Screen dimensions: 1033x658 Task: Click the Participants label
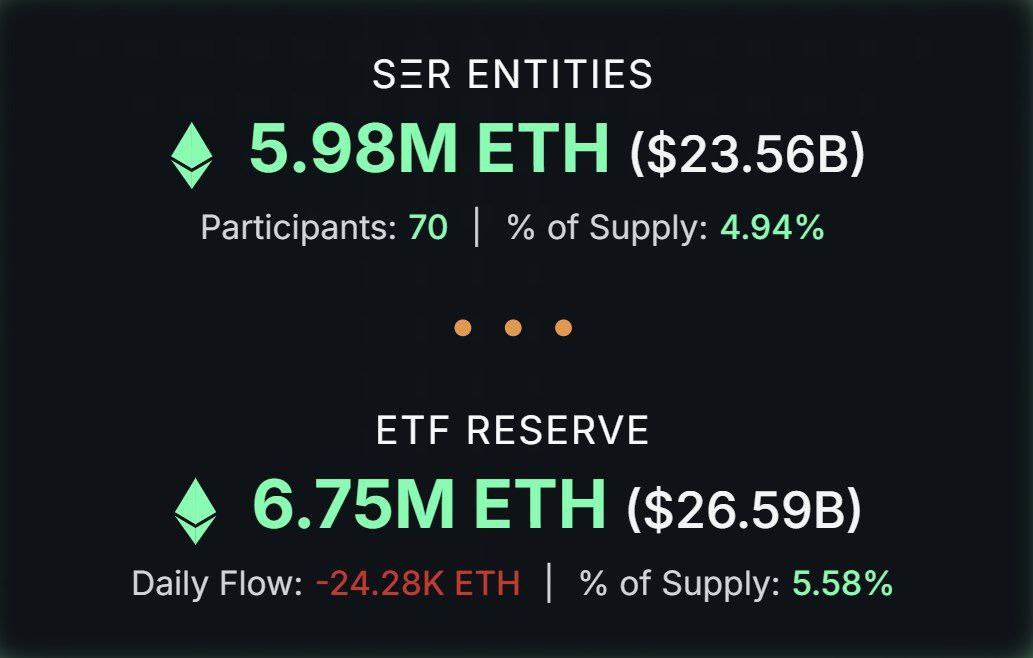[298, 228]
